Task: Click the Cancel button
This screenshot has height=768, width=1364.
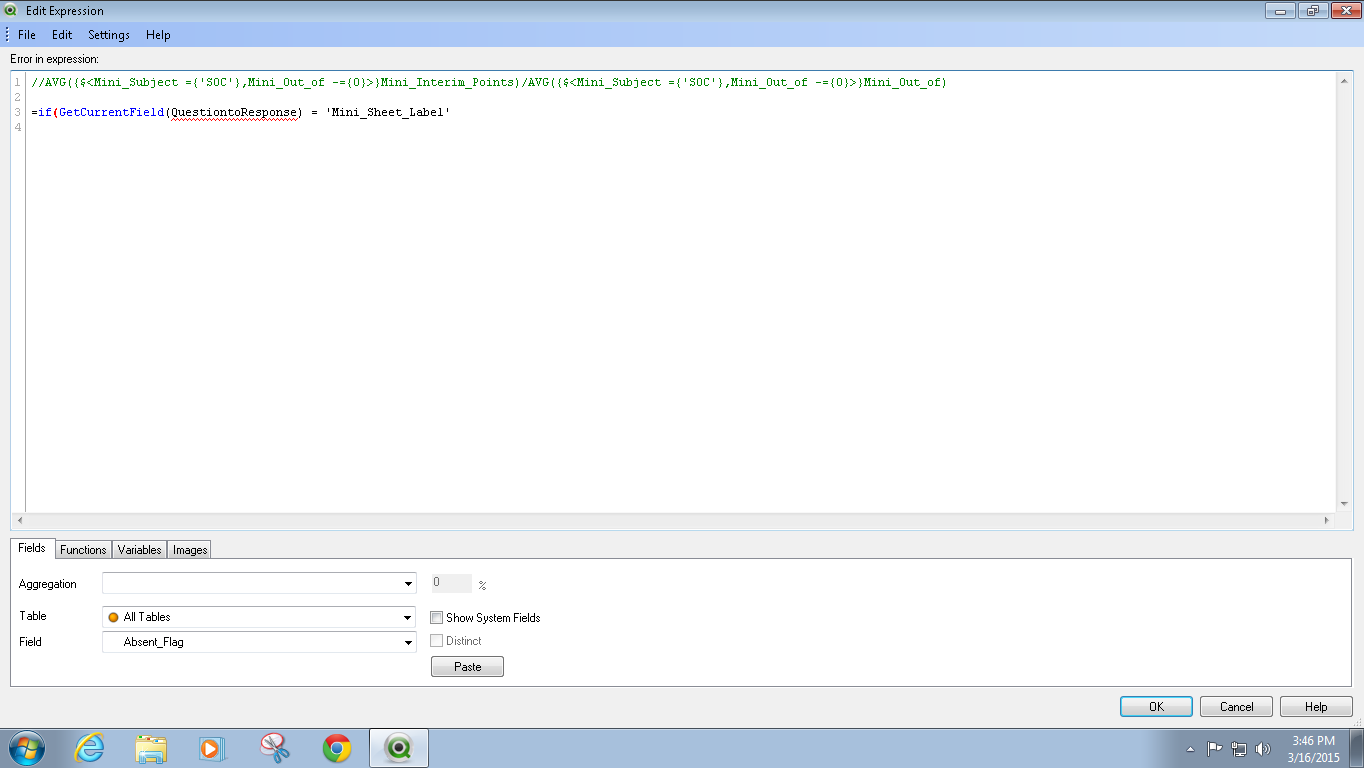Action: pyautogui.click(x=1236, y=706)
